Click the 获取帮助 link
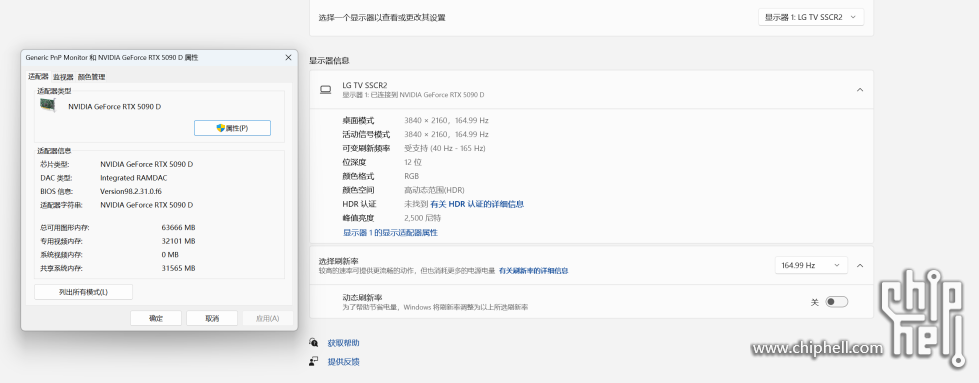This screenshot has width=979, height=383. [343, 343]
